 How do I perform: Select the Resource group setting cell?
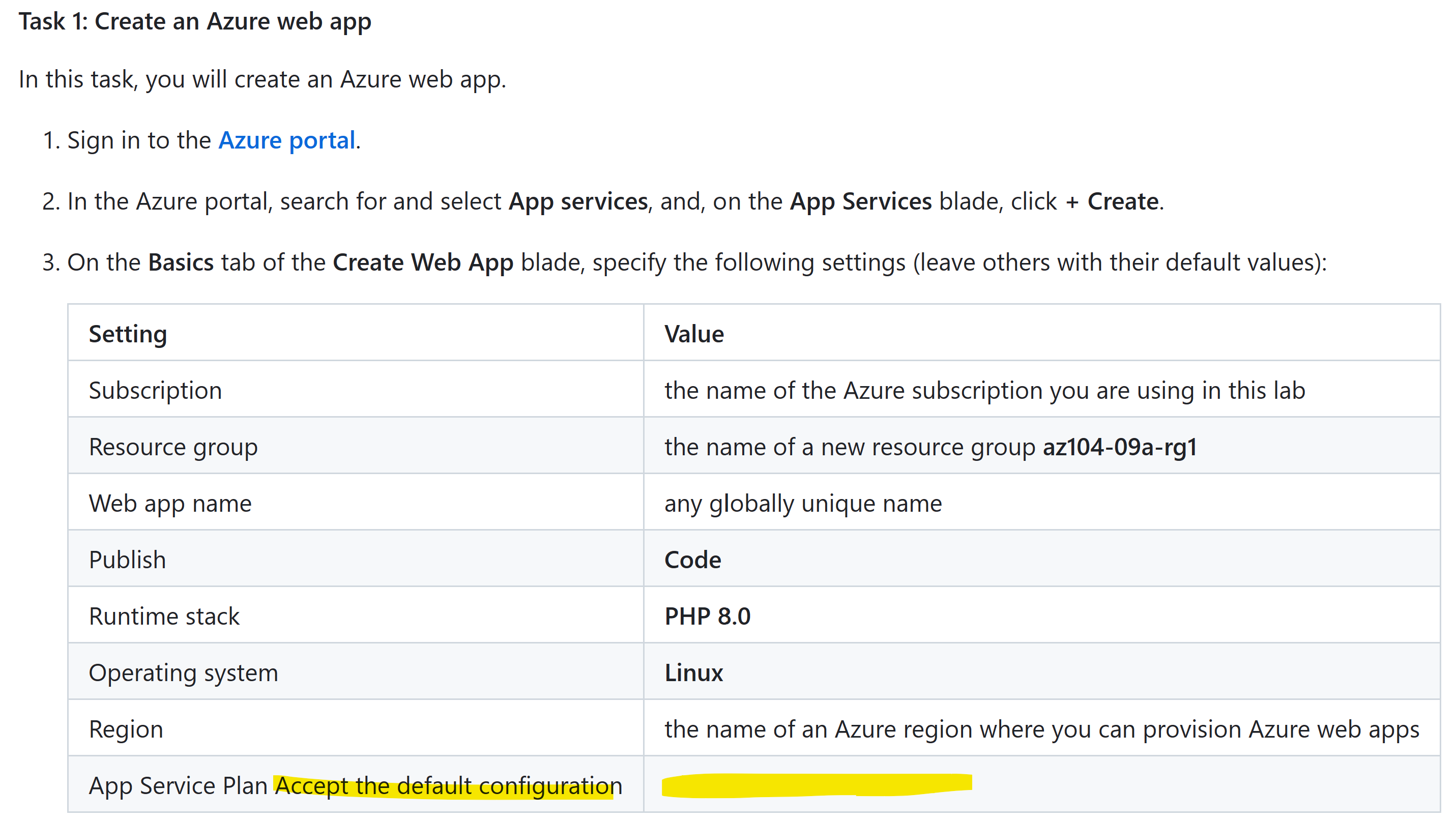click(x=173, y=447)
